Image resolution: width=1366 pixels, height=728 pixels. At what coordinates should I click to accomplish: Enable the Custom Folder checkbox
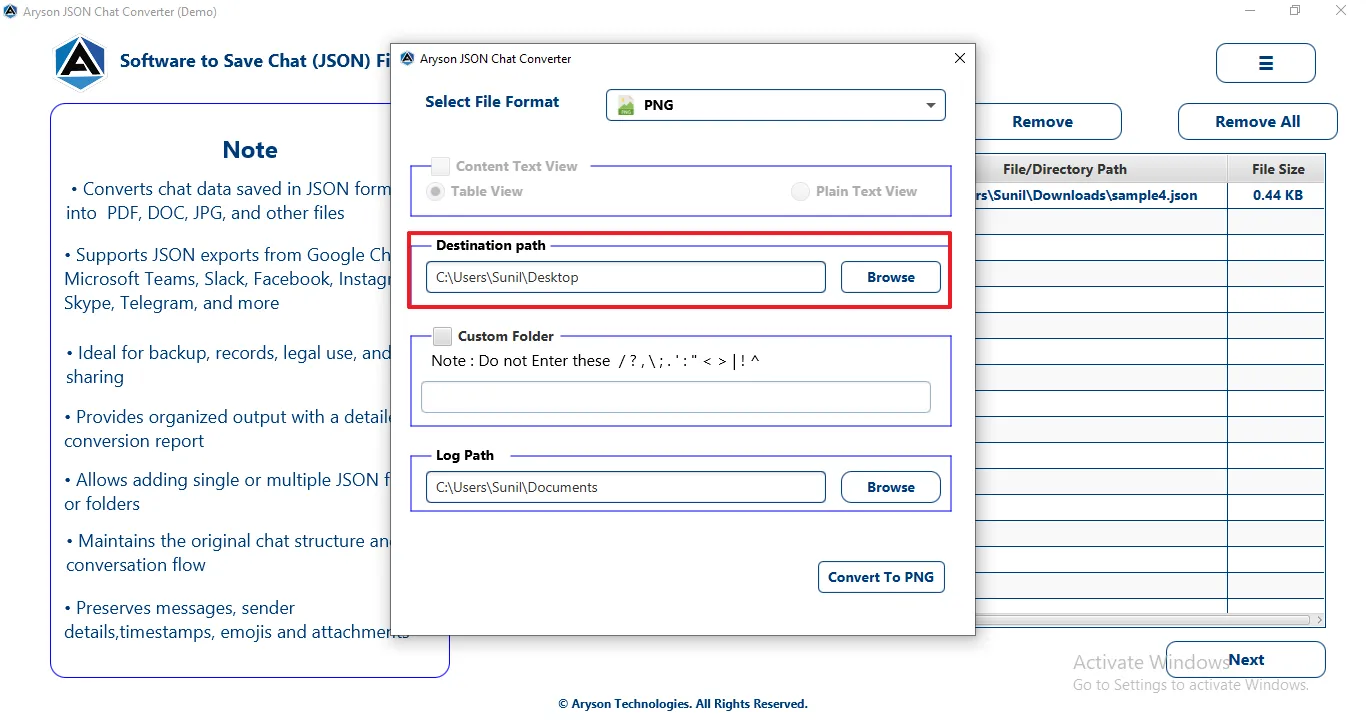click(x=443, y=337)
